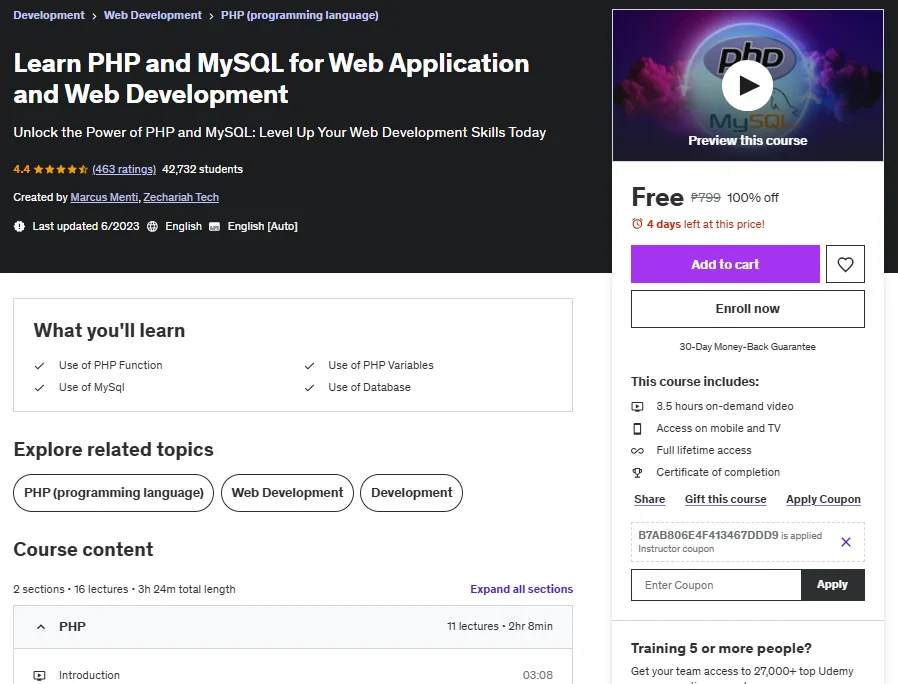The image size is (898, 684).
Task: Click the applied coupon code B7AB806E4F413467DDD9
Action: 708,535
